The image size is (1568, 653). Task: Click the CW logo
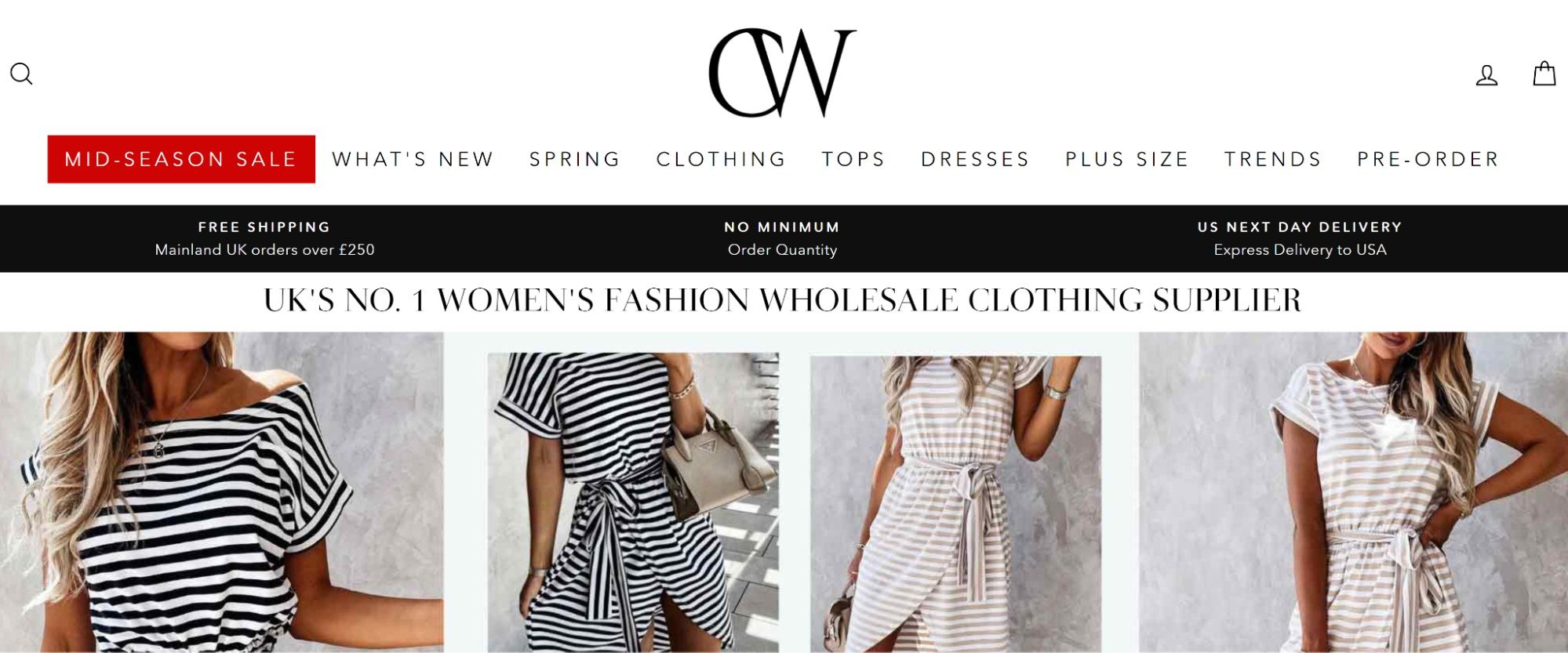tap(782, 73)
